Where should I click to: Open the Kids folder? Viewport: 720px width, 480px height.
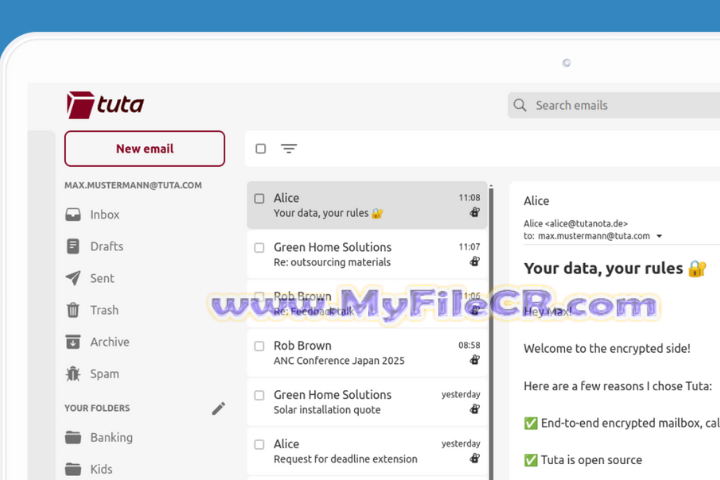101,469
